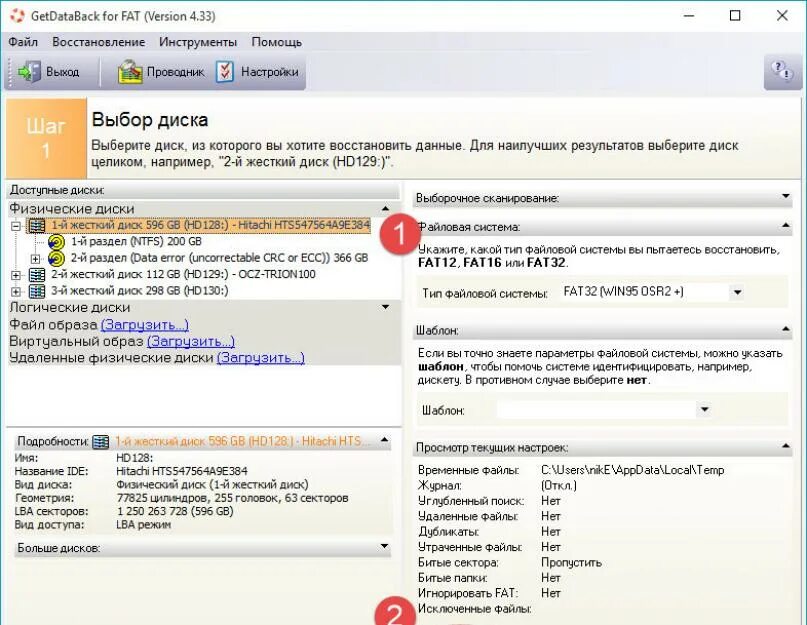Open the Инструменты menu
The width and height of the screenshot is (807, 625).
(198, 42)
